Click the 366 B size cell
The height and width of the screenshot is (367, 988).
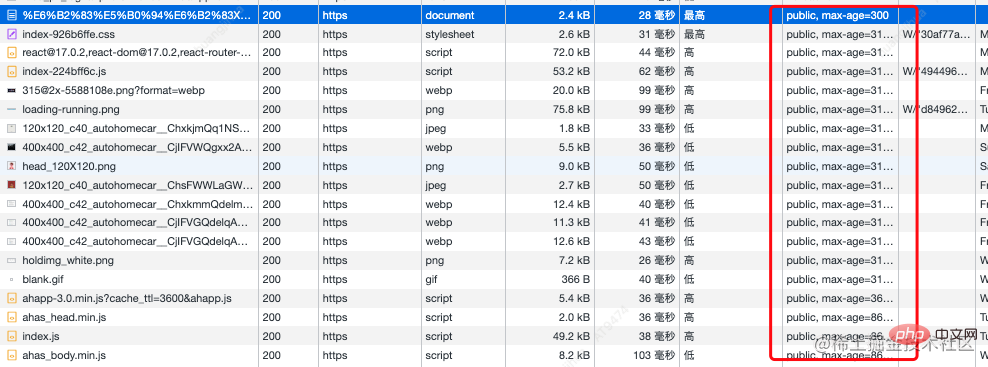tap(576, 279)
